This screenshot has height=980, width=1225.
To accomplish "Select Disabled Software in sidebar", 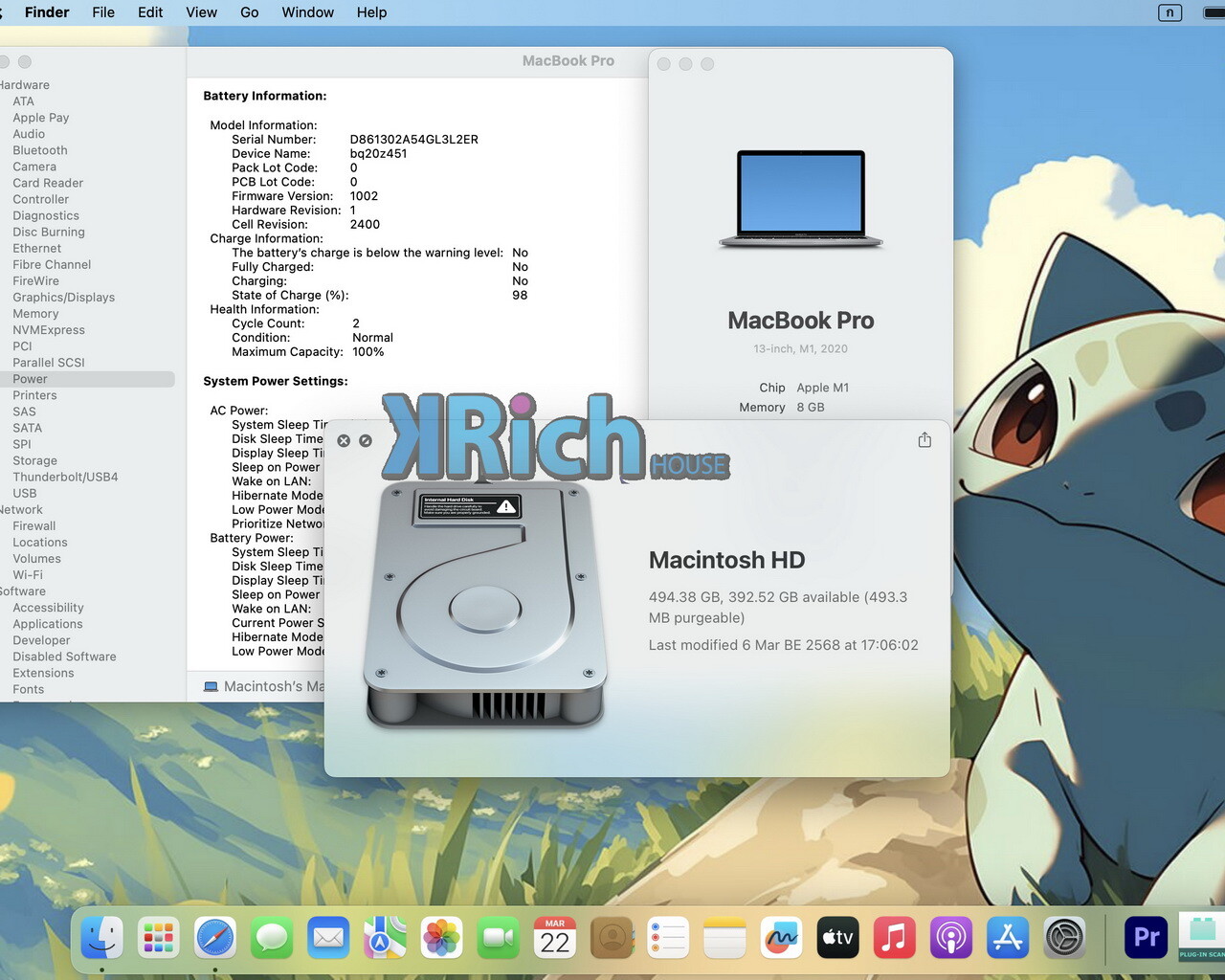I will (64, 657).
